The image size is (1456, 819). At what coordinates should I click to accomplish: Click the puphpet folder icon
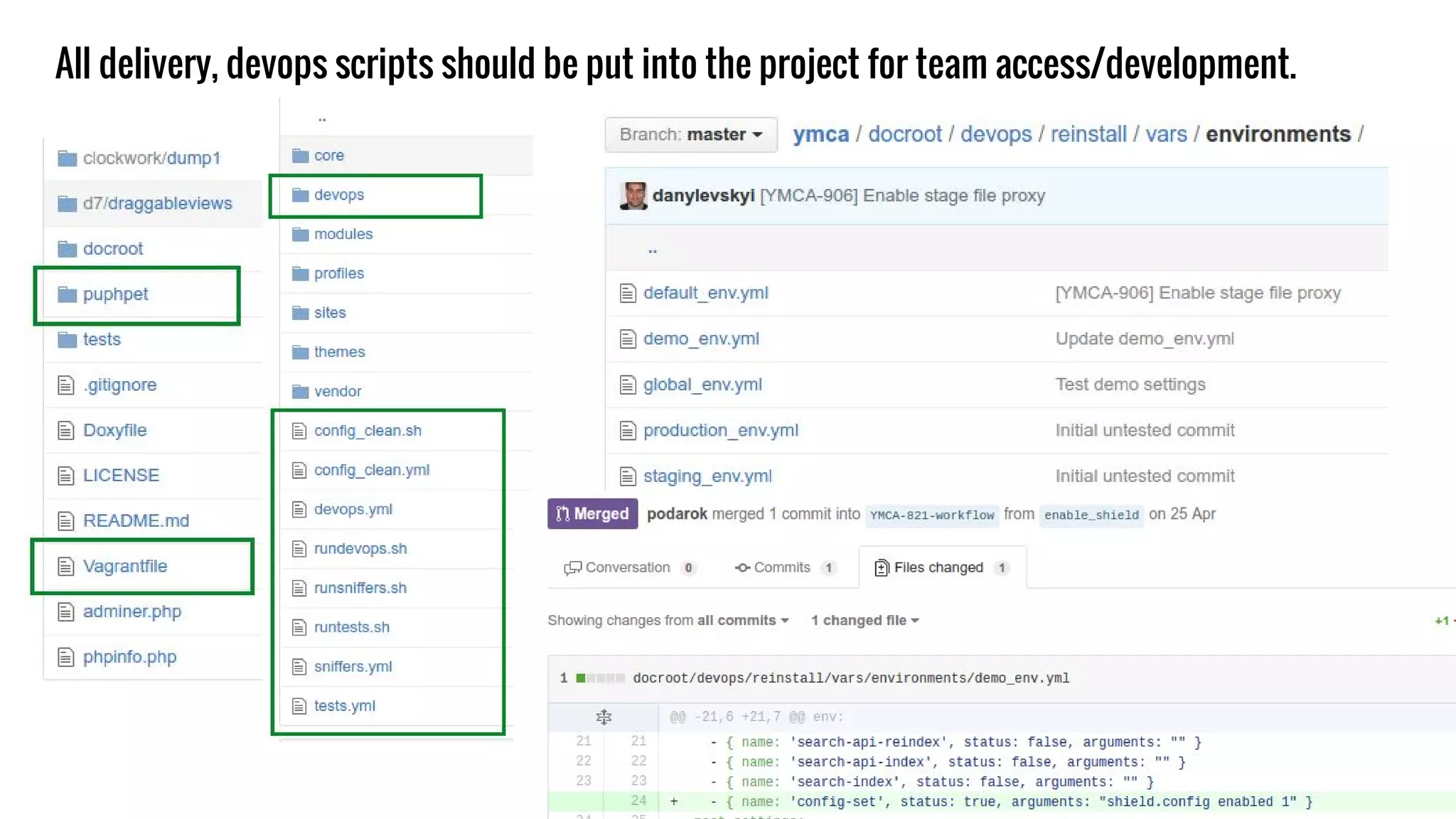[x=67, y=294]
